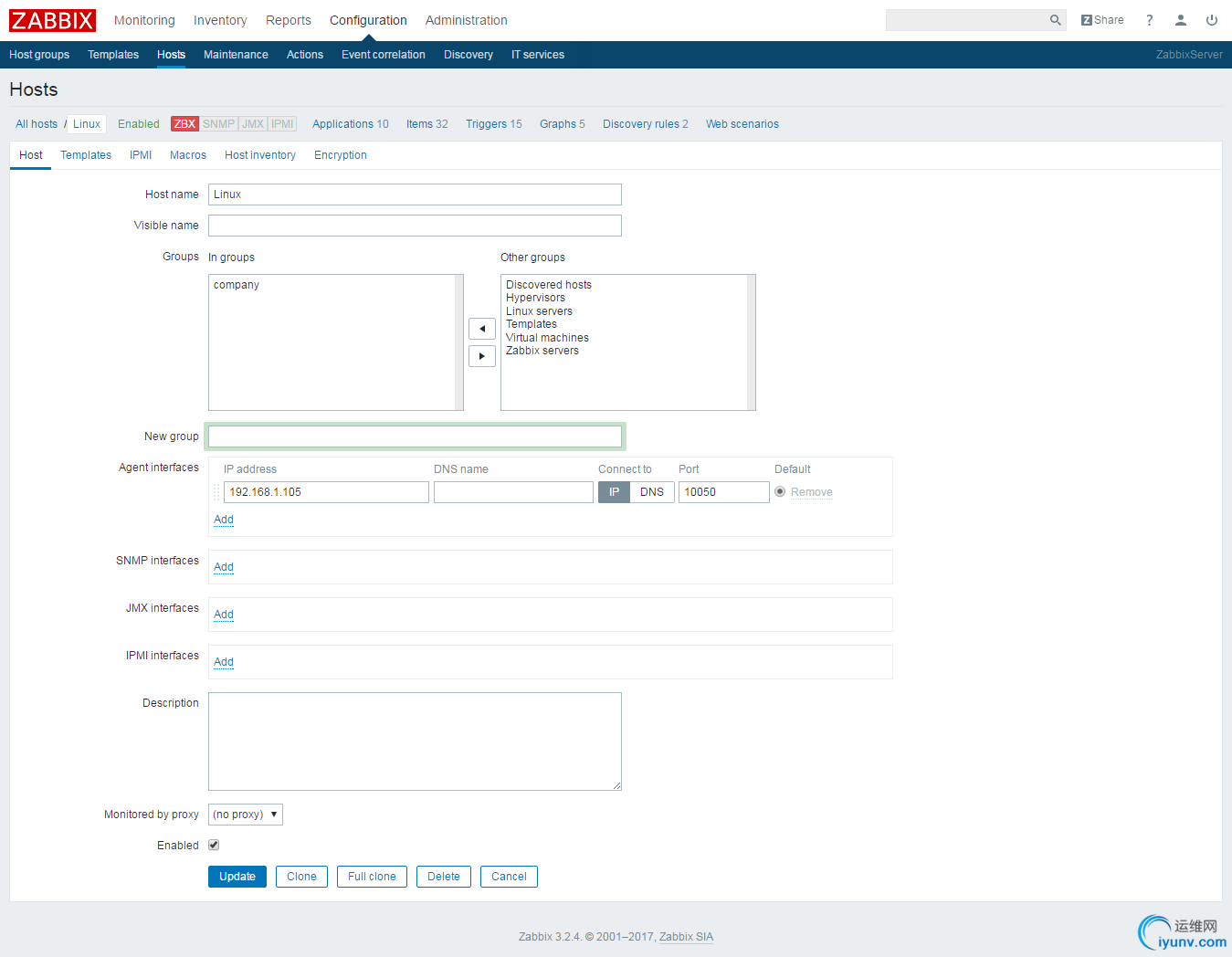Open the Configuration menu

click(368, 20)
